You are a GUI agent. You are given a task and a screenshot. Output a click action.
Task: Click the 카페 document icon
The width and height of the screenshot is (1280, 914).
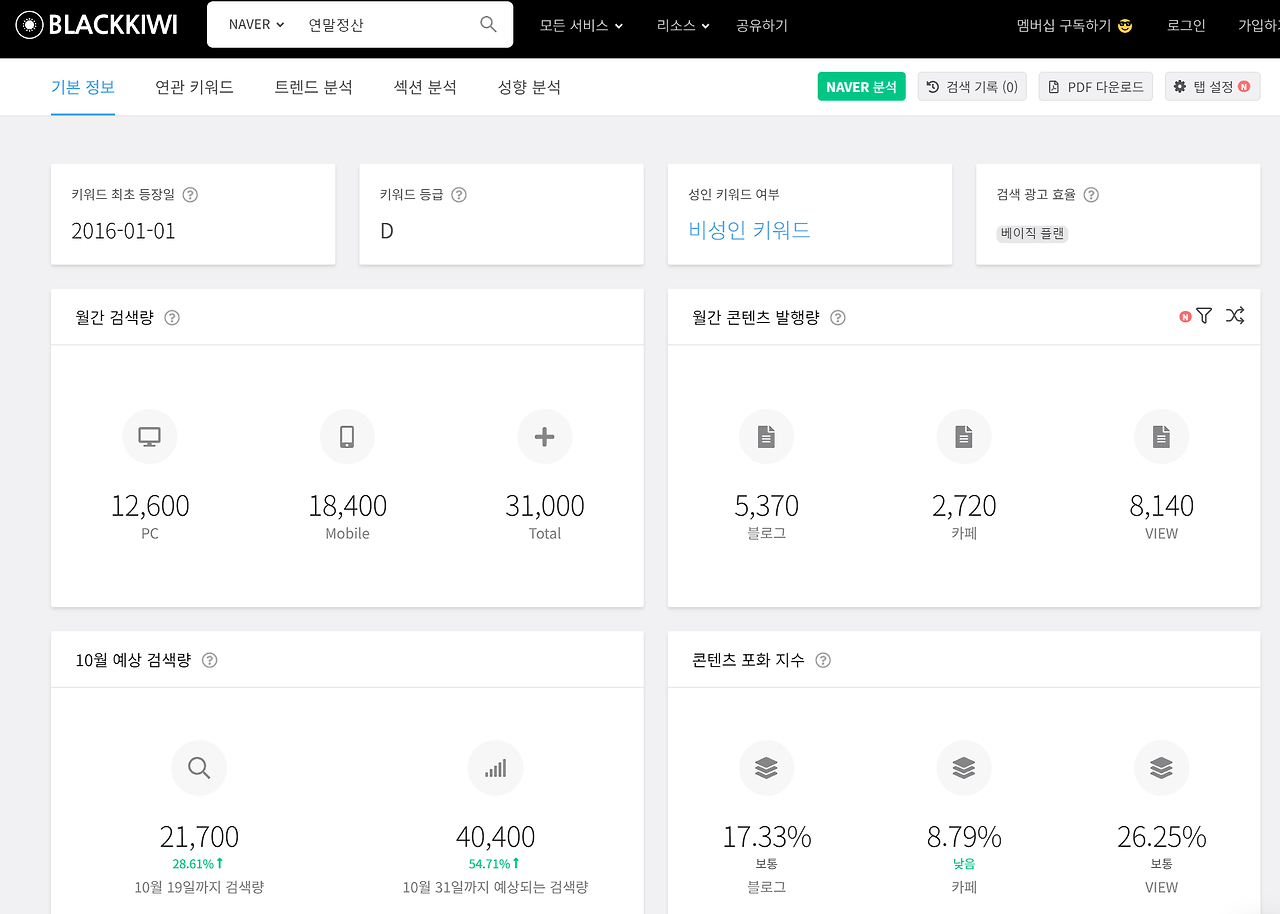[964, 436]
